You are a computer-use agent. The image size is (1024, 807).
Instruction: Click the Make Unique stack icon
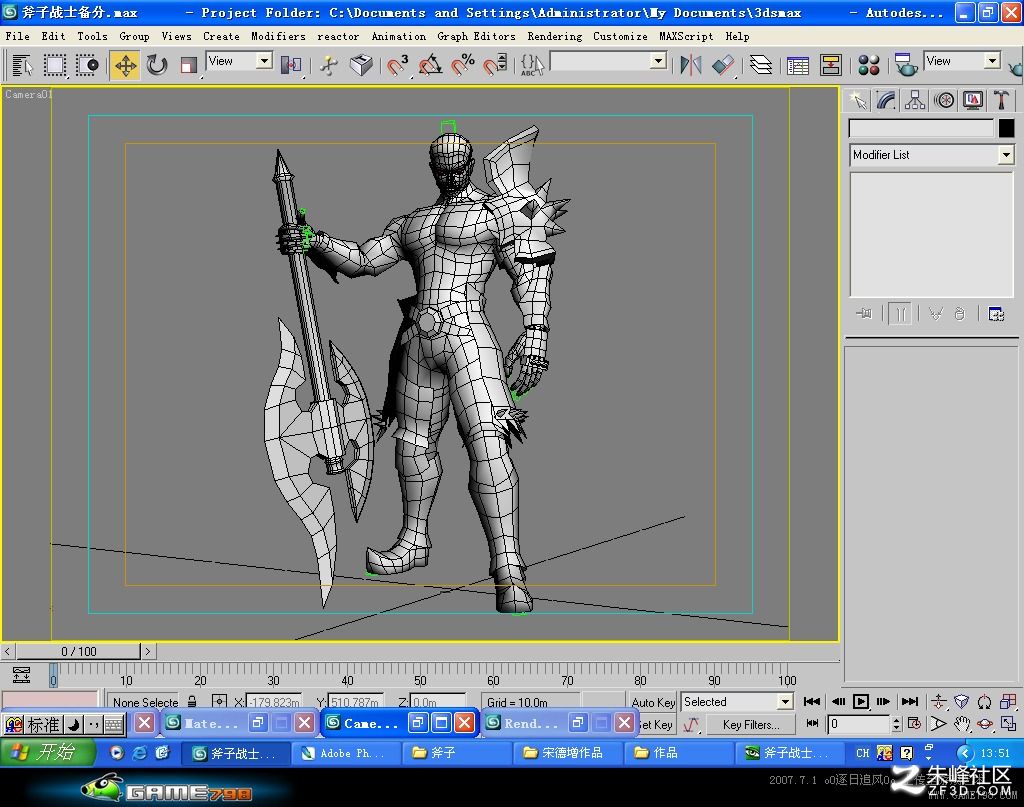[935, 314]
